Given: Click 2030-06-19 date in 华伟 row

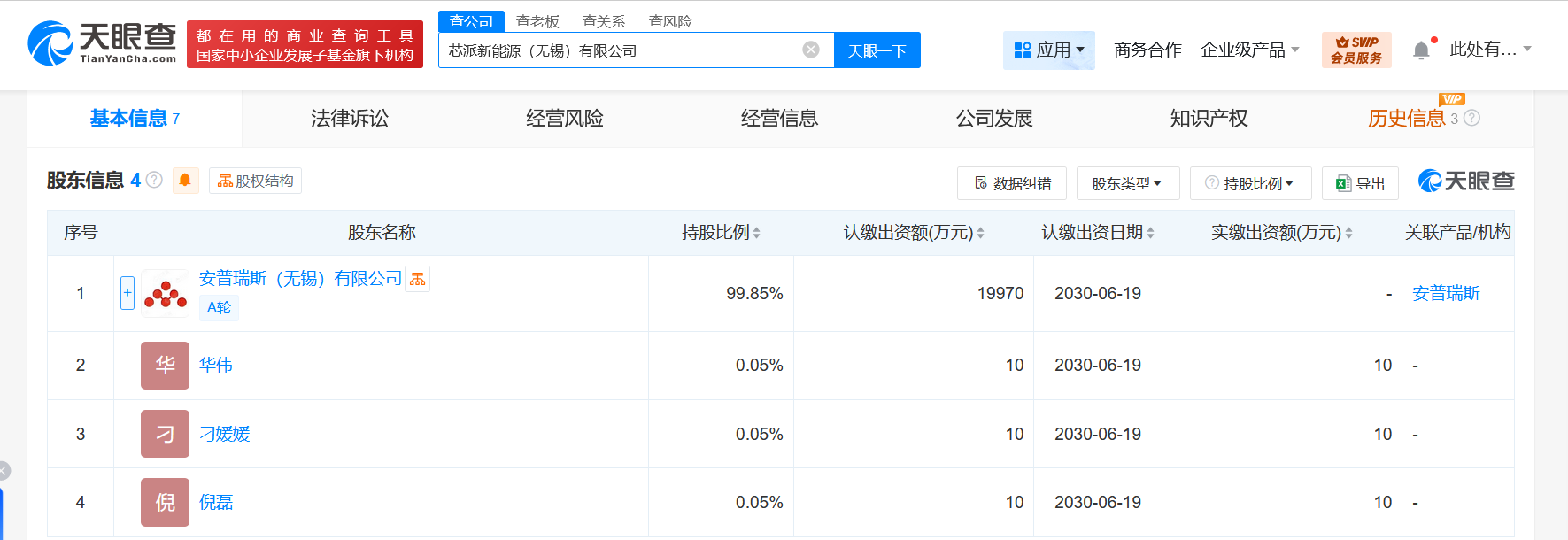Looking at the screenshot, I should 1098,366.
